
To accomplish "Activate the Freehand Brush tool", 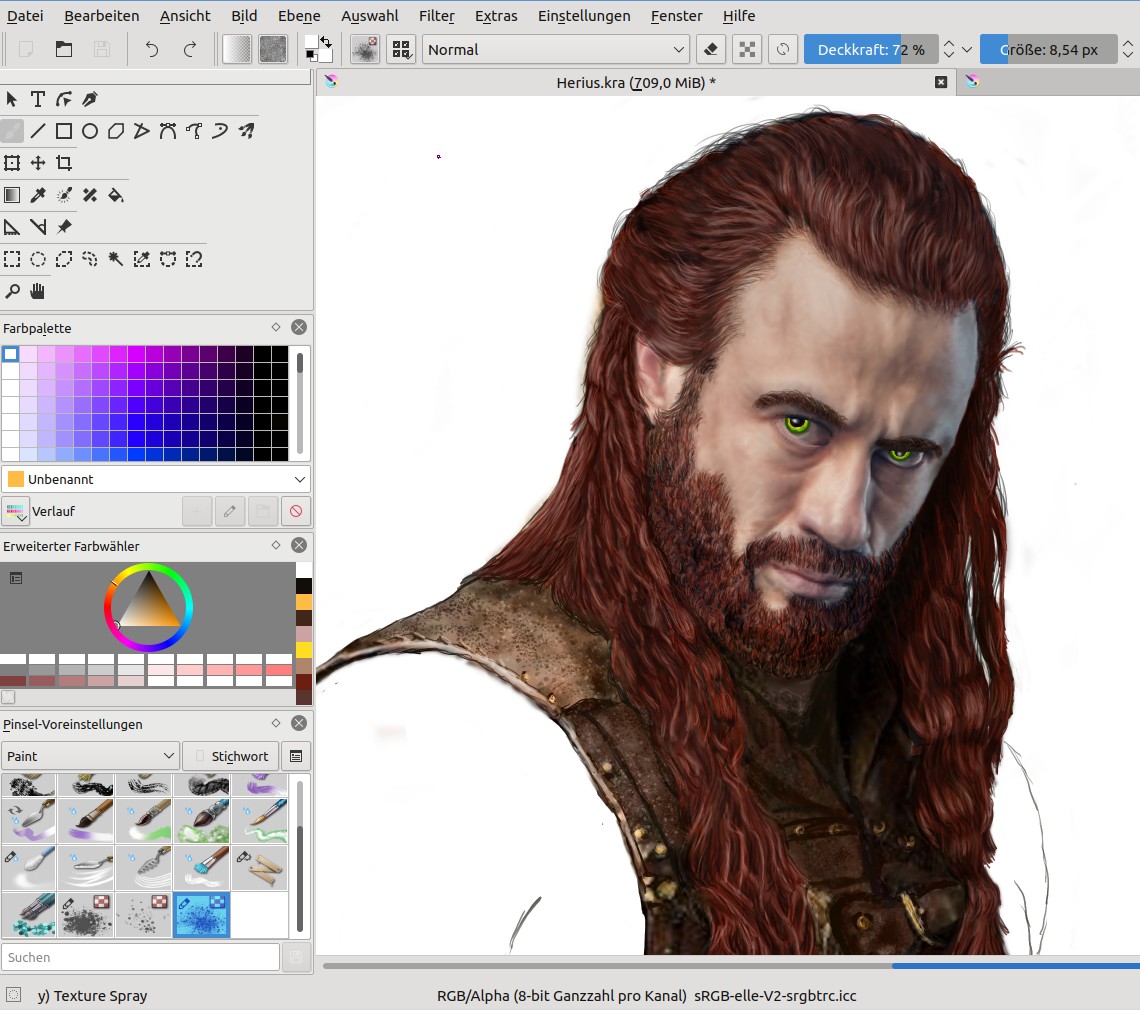I will [x=12, y=131].
